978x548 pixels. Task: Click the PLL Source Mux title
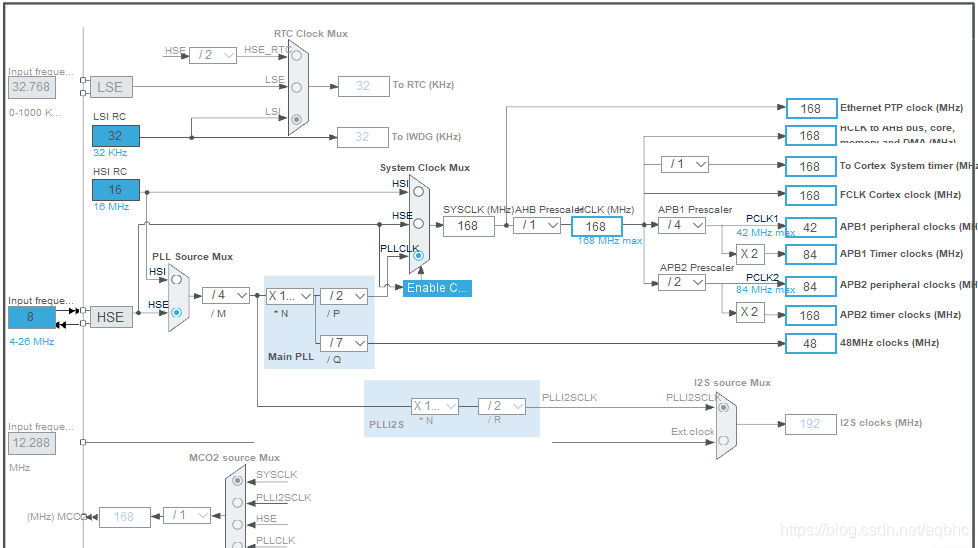pos(192,257)
